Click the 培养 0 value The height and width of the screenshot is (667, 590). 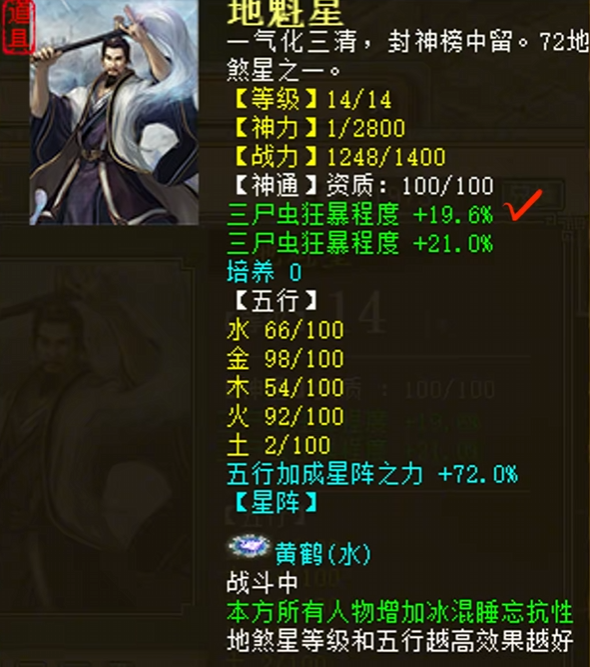(264, 272)
